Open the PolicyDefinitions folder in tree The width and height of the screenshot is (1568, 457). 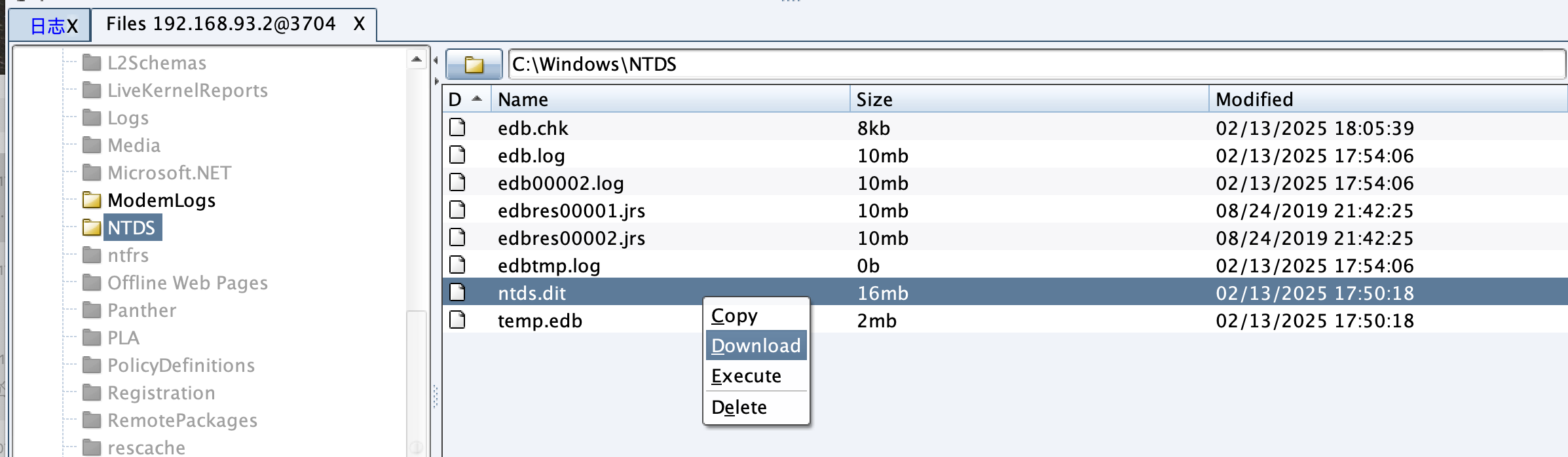[181, 365]
